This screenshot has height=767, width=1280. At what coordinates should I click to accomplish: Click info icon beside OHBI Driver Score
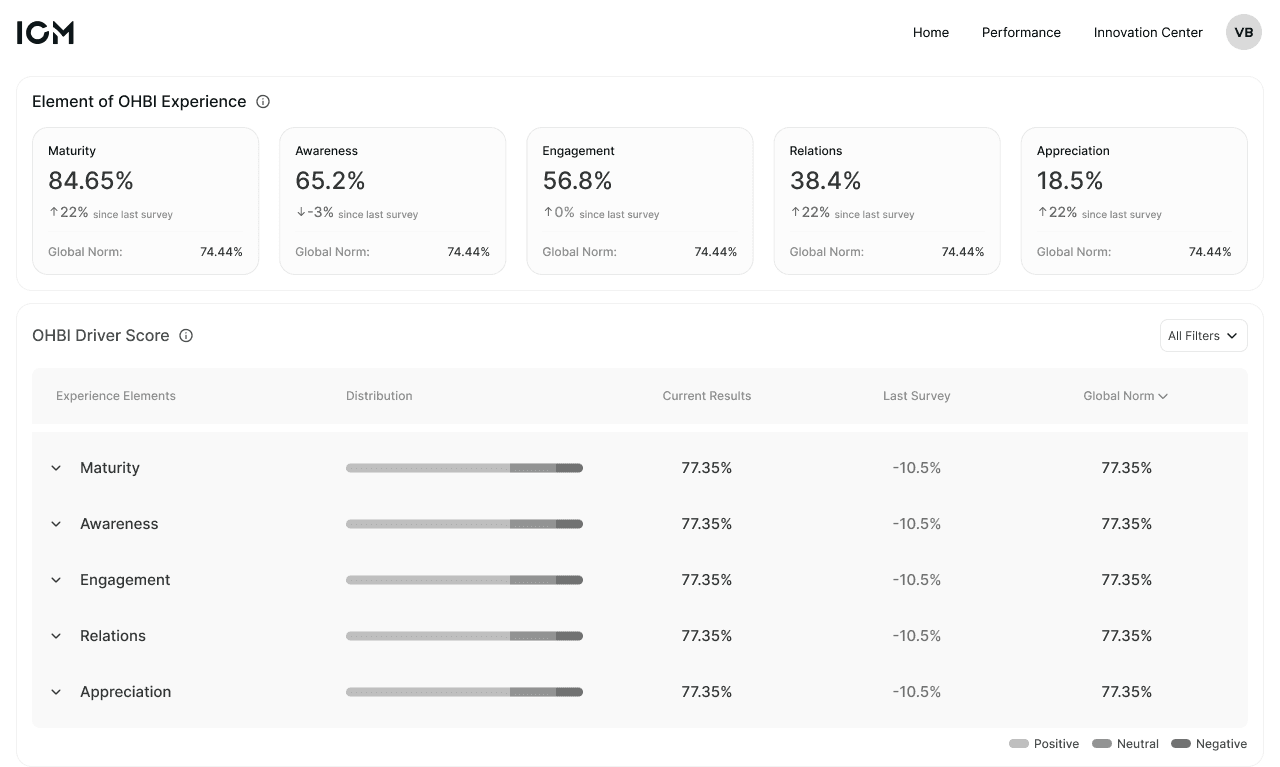point(186,335)
